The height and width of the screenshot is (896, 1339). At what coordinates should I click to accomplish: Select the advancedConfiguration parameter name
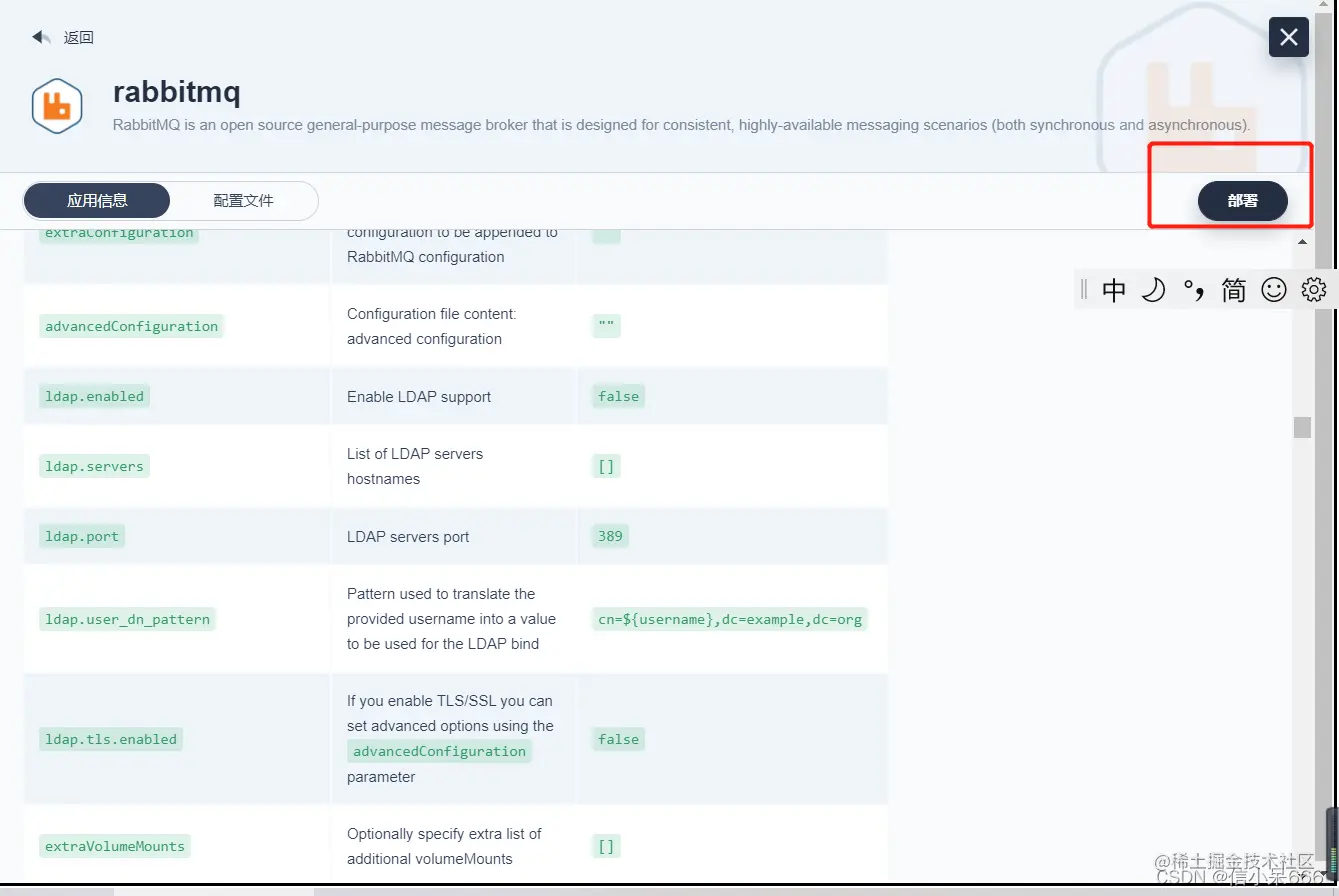click(x=131, y=326)
